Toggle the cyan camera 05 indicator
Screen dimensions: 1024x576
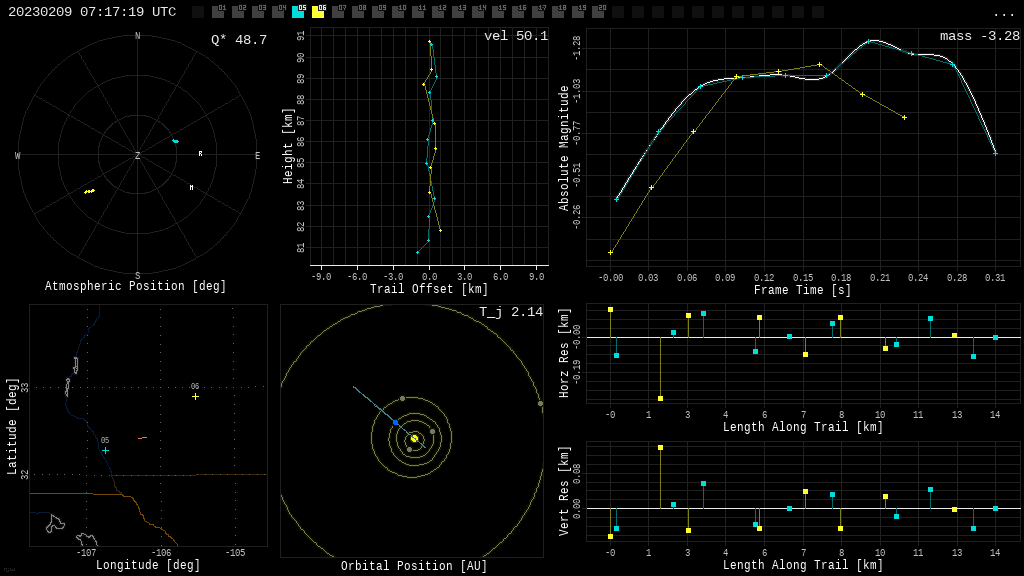point(298,12)
